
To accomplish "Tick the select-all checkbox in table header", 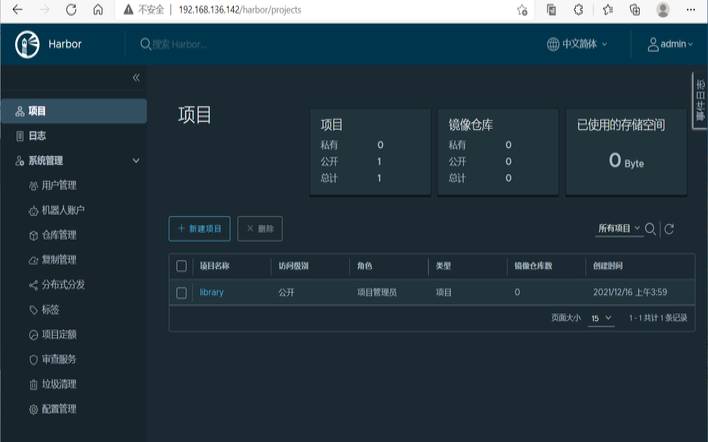I will pyautogui.click(x=182, y=266).
